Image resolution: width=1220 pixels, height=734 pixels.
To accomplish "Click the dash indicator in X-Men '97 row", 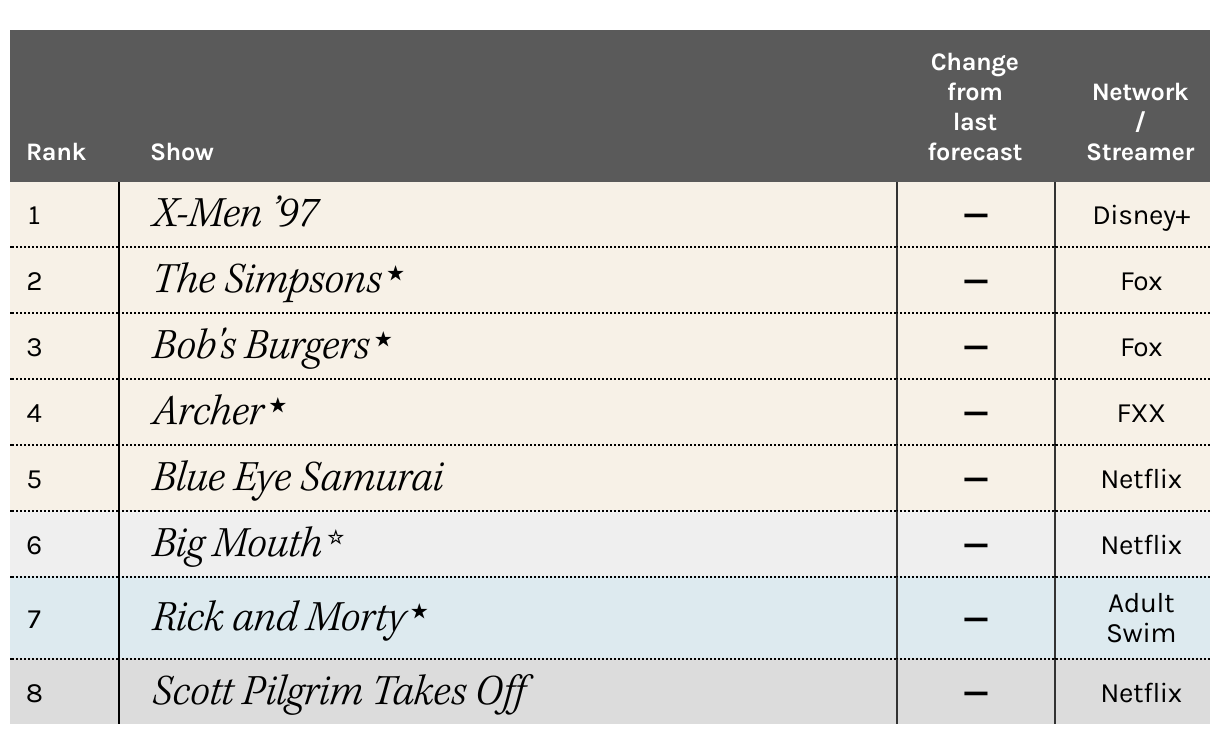I will [x=976, y=215].
